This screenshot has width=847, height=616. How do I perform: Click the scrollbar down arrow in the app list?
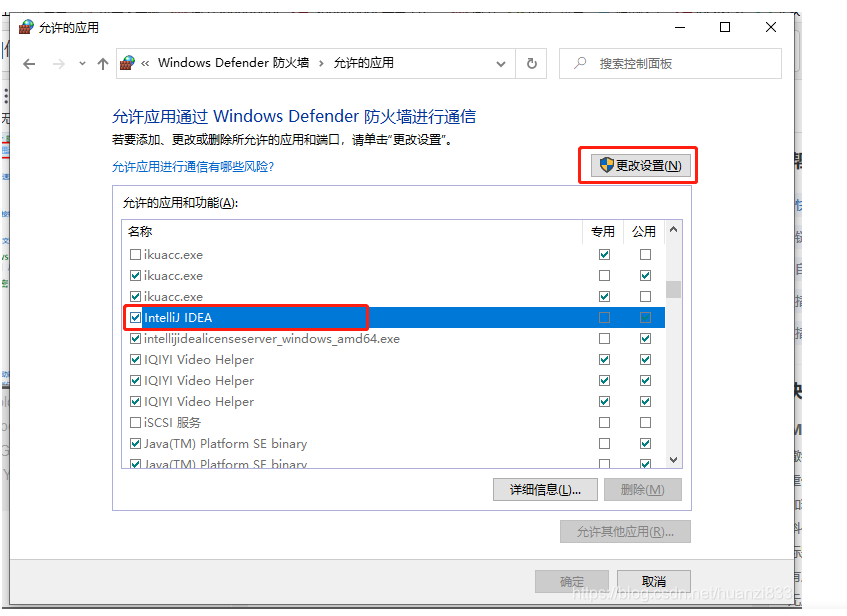coord(673,458)
